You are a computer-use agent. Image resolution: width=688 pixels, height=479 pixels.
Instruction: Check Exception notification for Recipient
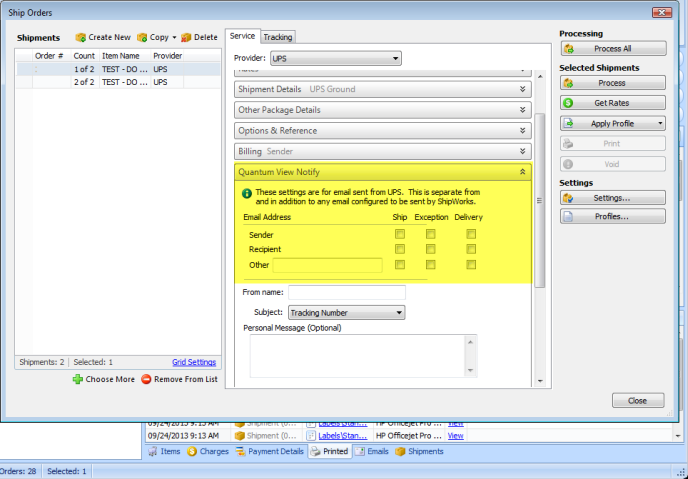pos(431,249)
